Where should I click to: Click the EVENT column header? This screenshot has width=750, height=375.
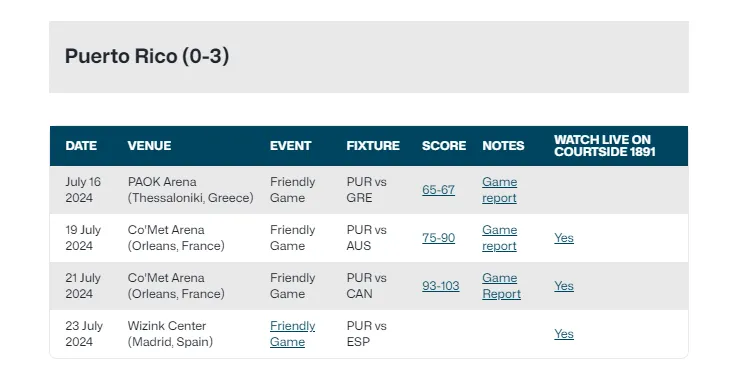click(290, 146)
